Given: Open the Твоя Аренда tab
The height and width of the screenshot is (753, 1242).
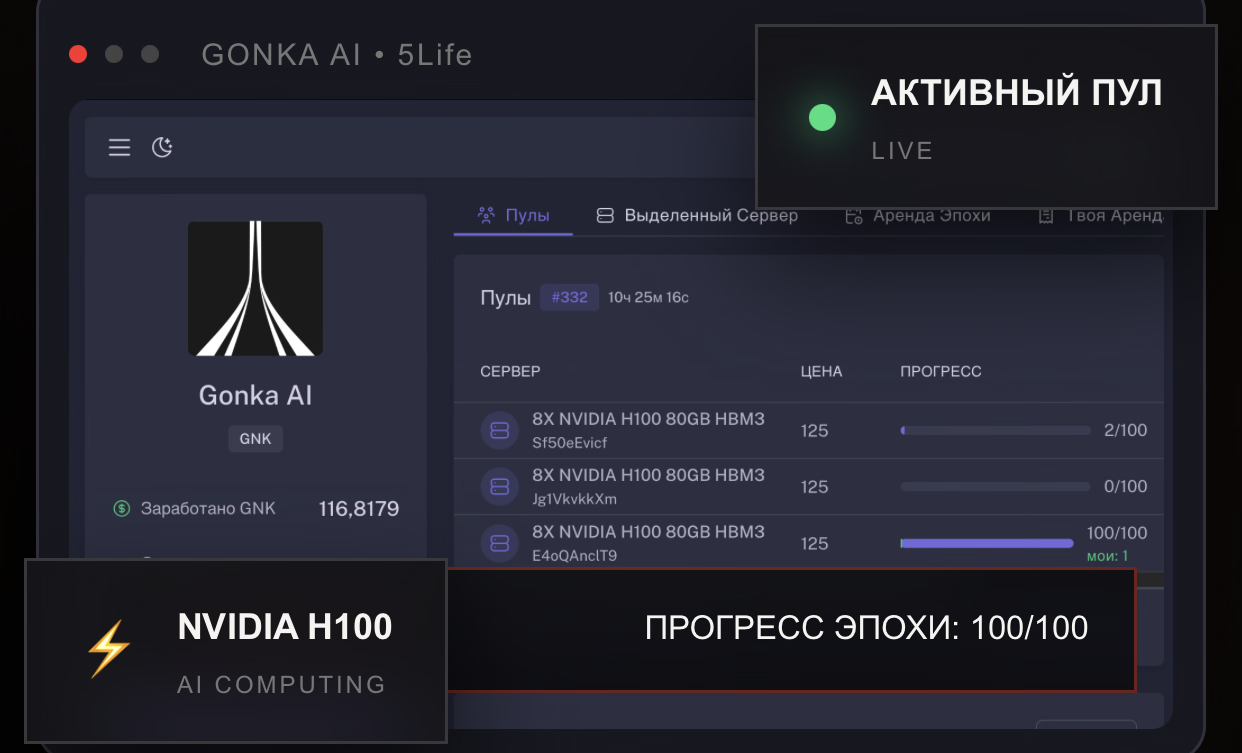Looking at the screenshot, I should [x=1100, y=215].
